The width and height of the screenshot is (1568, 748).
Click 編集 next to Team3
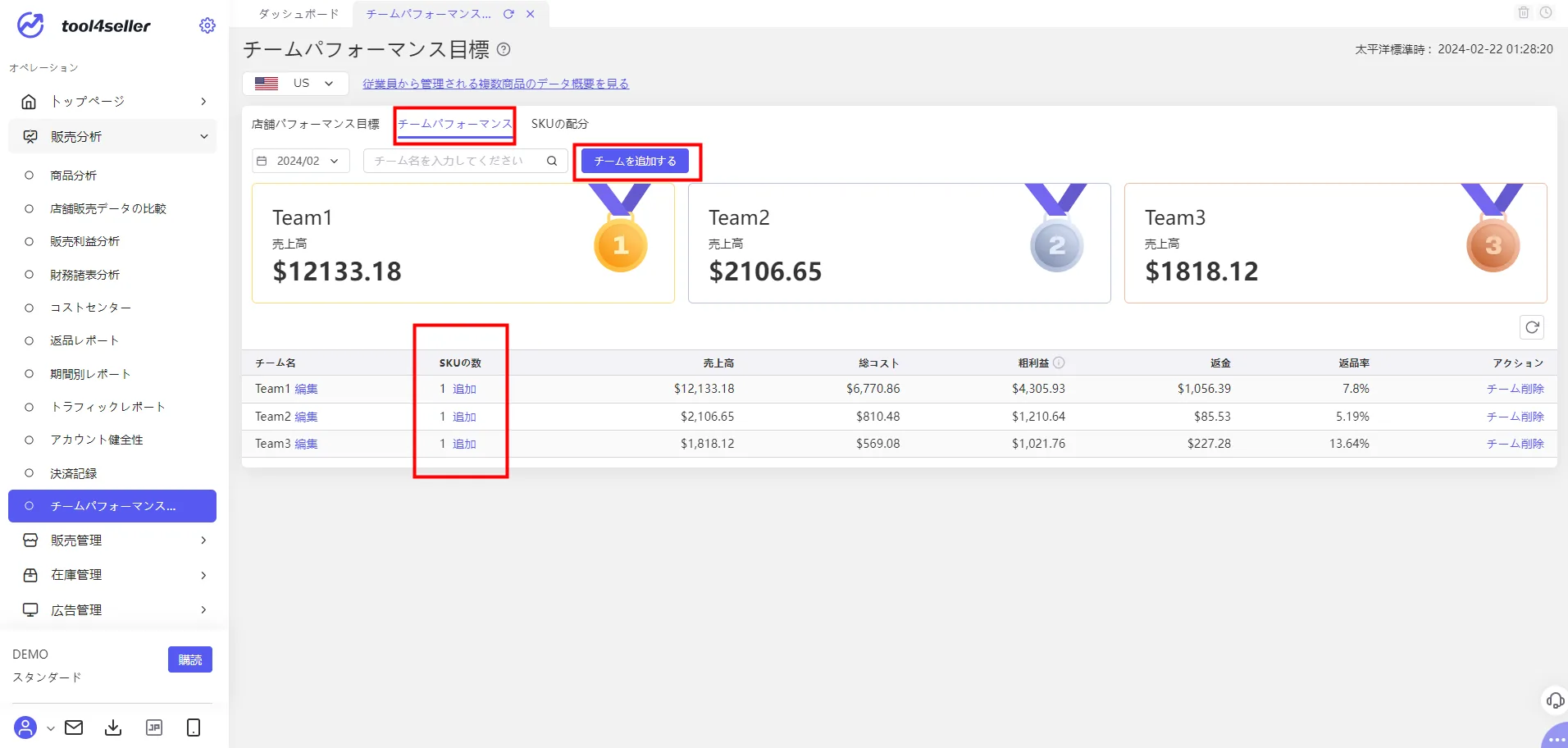tap(306, 444)
